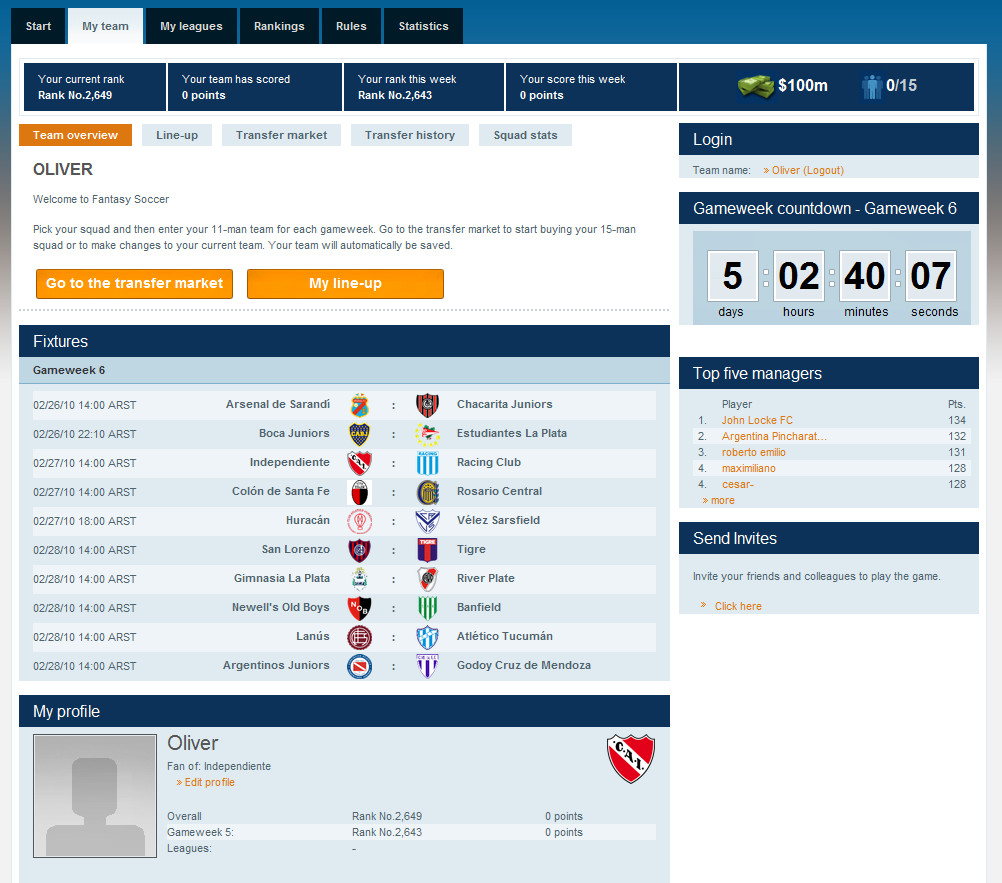Click the San Lorenzo crest

coord(360,550)
